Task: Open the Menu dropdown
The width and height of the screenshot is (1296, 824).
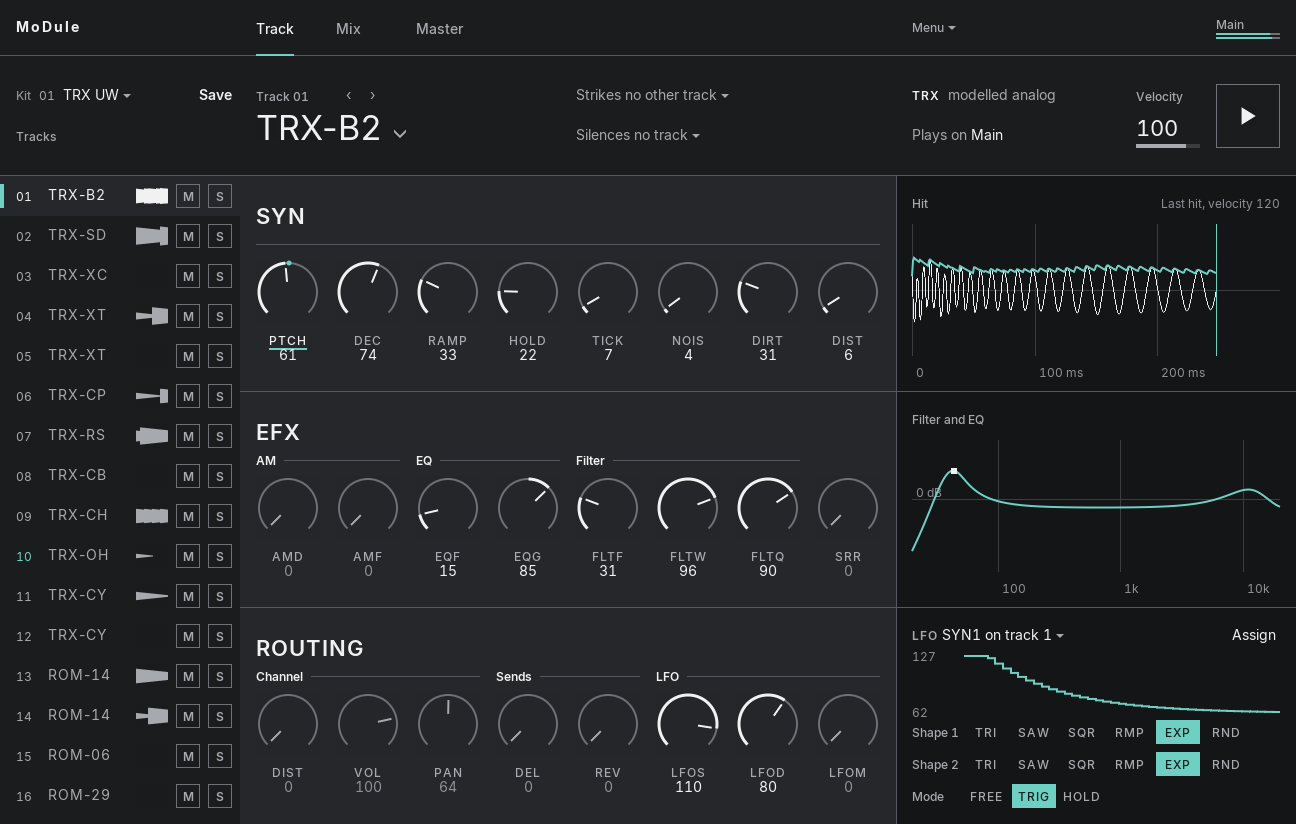Action: pyautogui.click(x=933, y=28)
